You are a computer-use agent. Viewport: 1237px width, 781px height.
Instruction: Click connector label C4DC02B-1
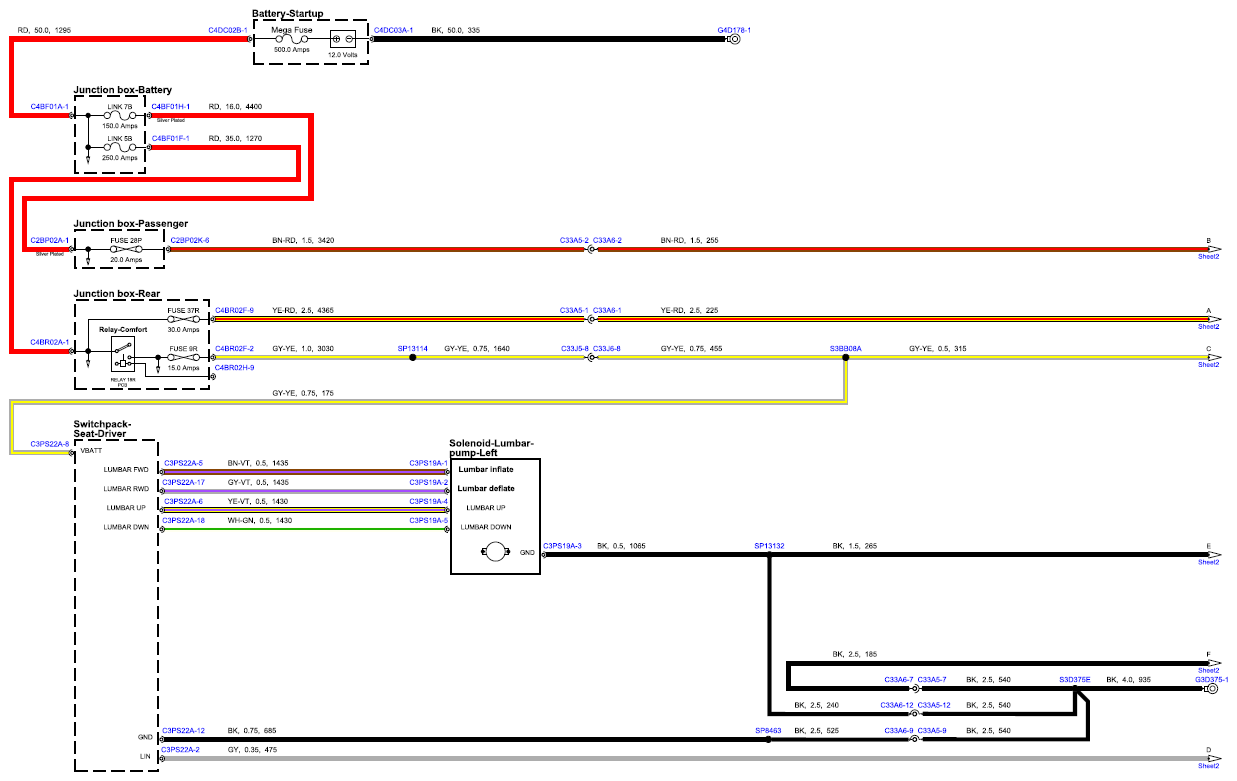point(227,30)
